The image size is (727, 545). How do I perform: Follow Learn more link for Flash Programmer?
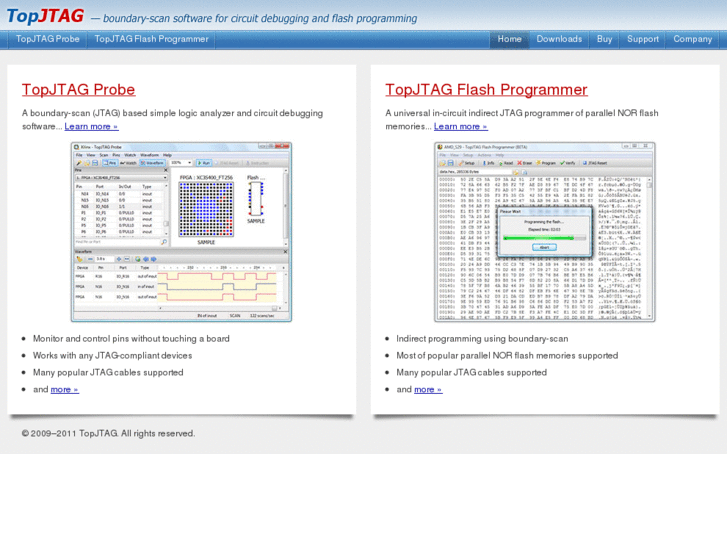pos(460,127)
